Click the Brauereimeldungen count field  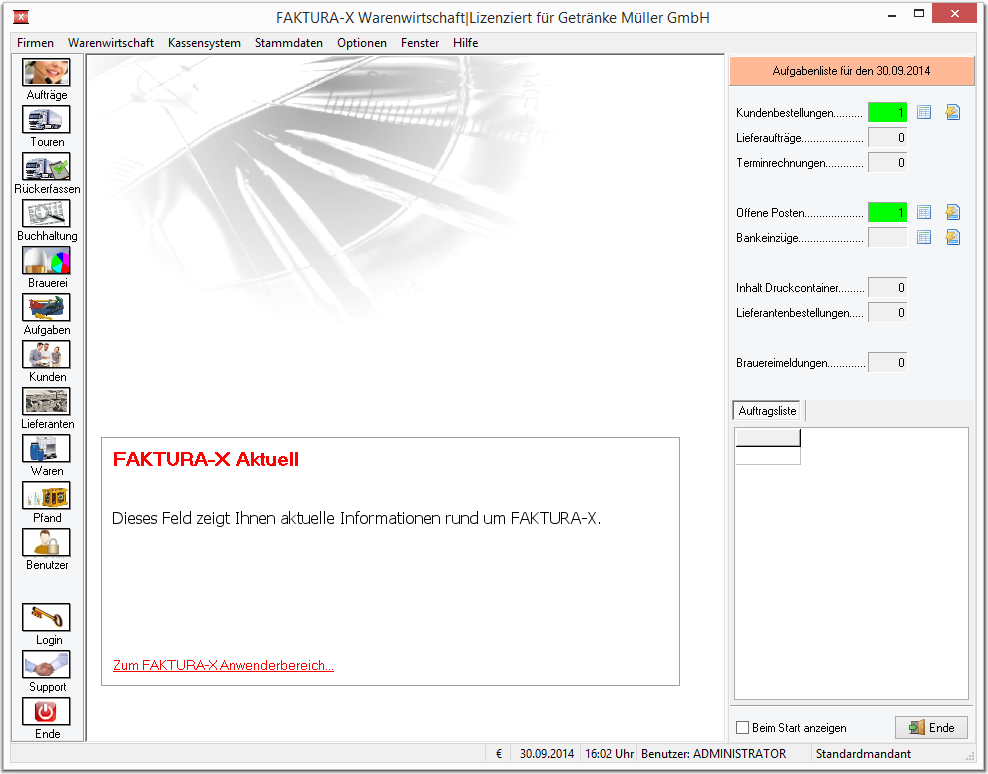[887, 362]
